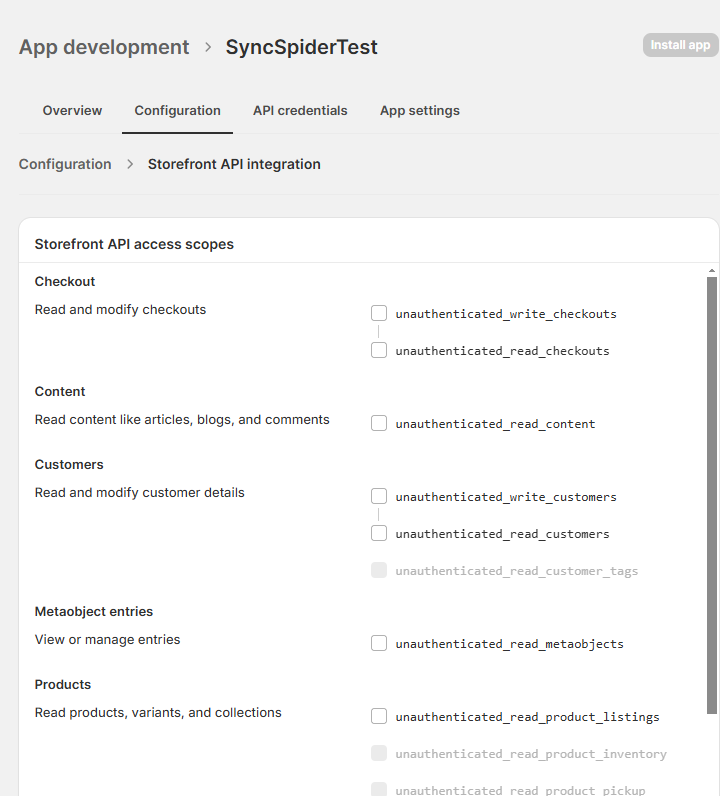Click the chevron after App development breadcrumb

208,47
